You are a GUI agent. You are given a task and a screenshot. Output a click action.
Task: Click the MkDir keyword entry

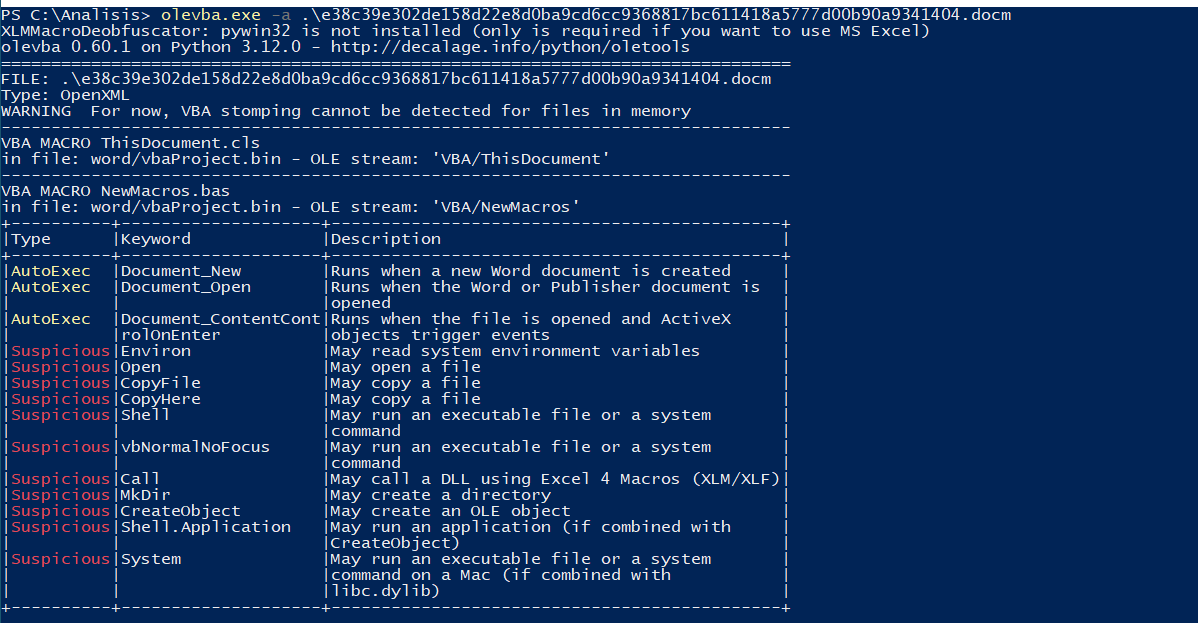[145, 495]
